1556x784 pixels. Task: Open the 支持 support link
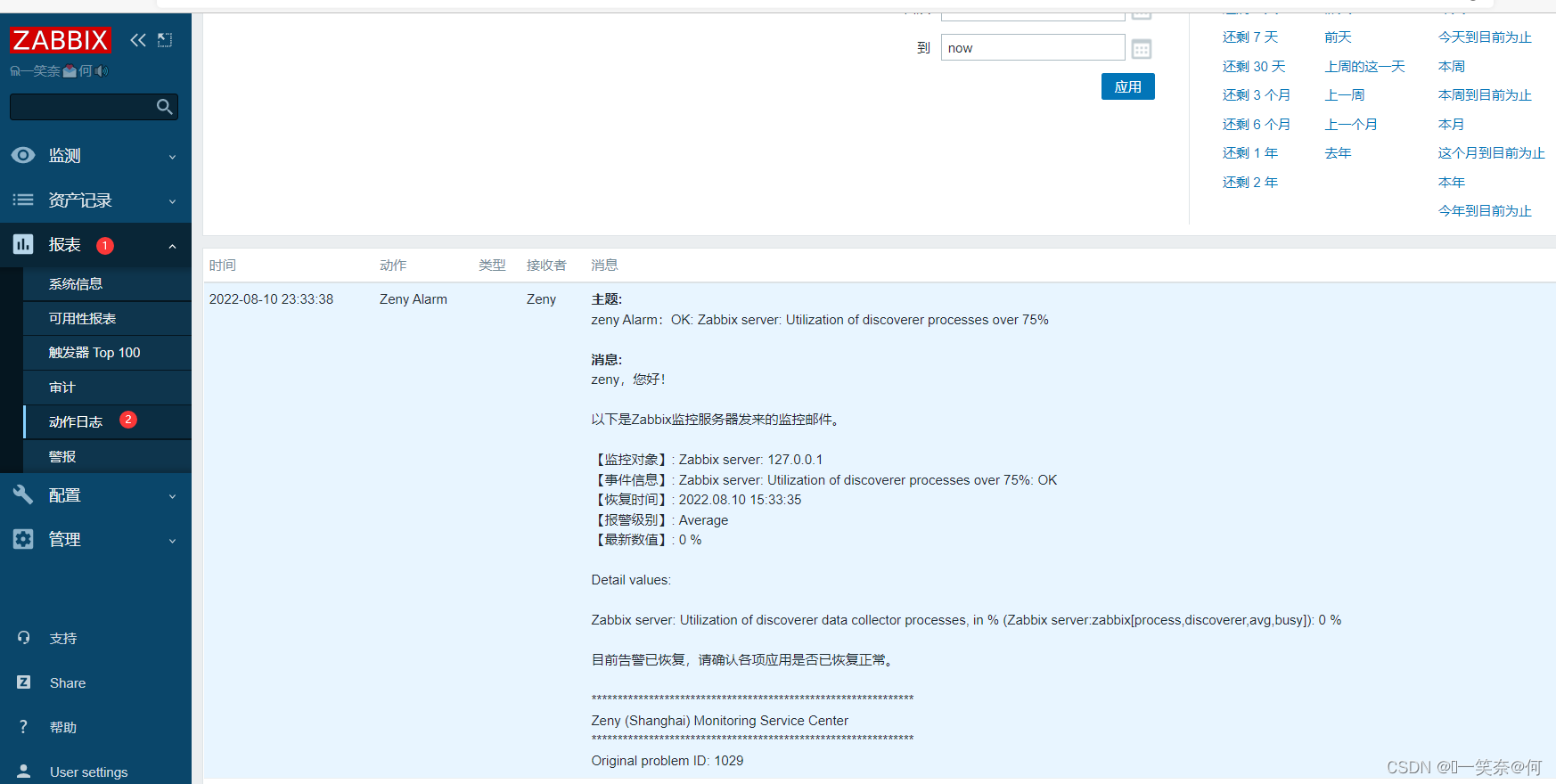point(63,639)
